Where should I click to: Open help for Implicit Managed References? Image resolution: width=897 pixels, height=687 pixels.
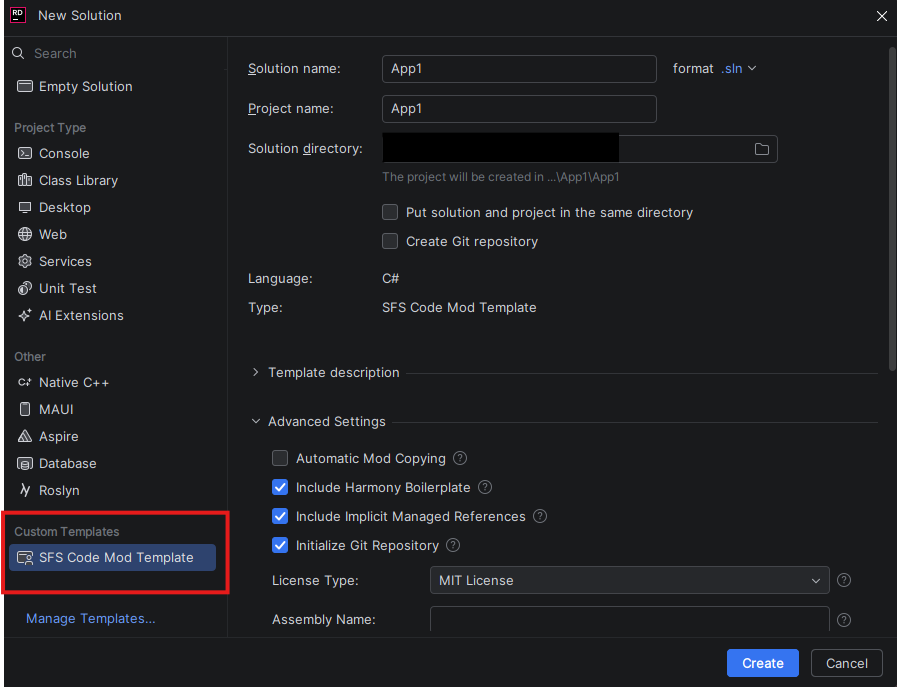[539, 516]
